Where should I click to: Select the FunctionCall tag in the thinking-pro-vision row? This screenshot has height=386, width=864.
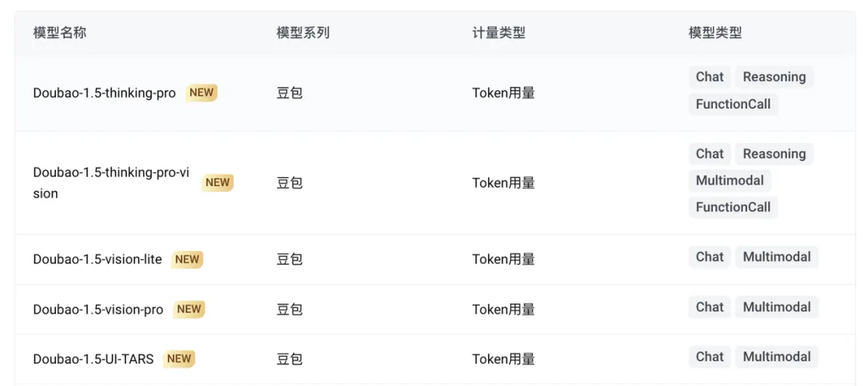pos(733,208)
